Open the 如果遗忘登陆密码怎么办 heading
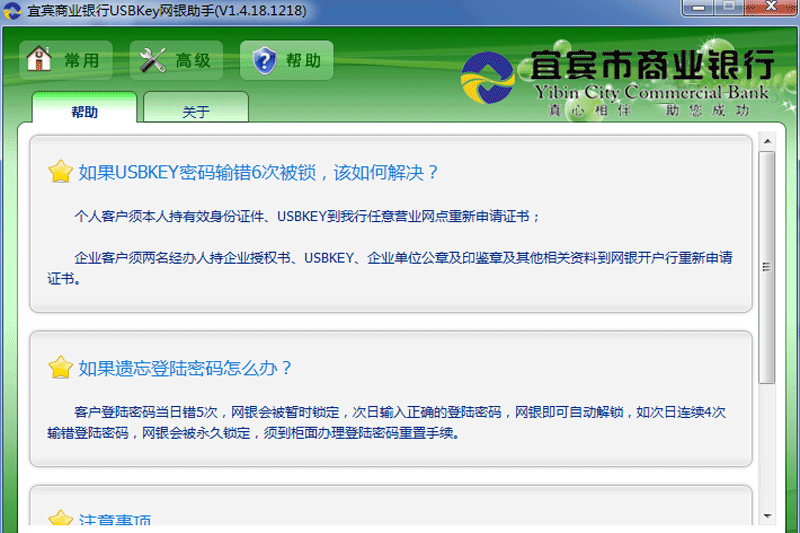Screen dimensions: 800x533 pyautogui.click(x=185, y=368)
